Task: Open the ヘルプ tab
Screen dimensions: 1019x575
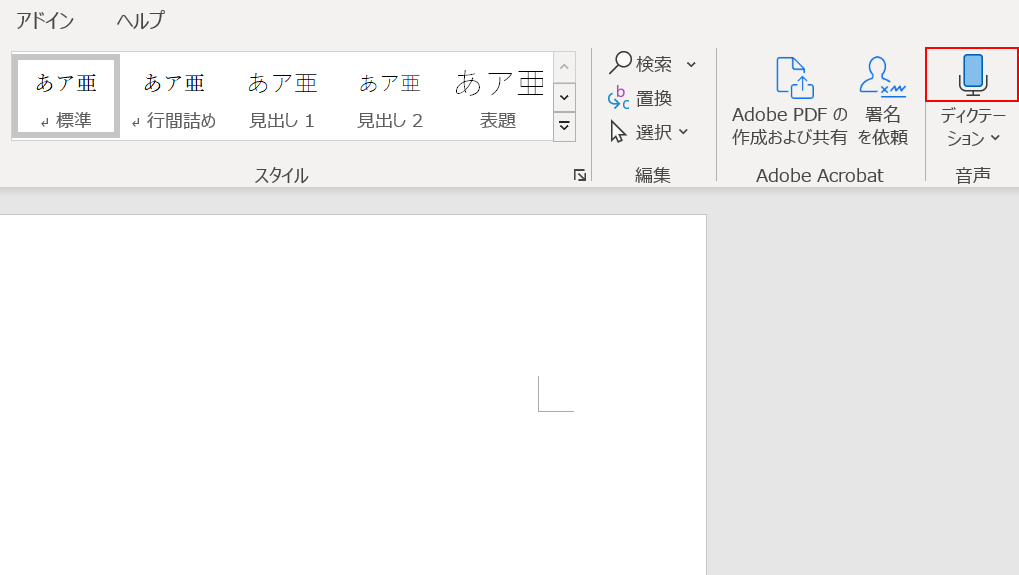Action: point(140,20)
